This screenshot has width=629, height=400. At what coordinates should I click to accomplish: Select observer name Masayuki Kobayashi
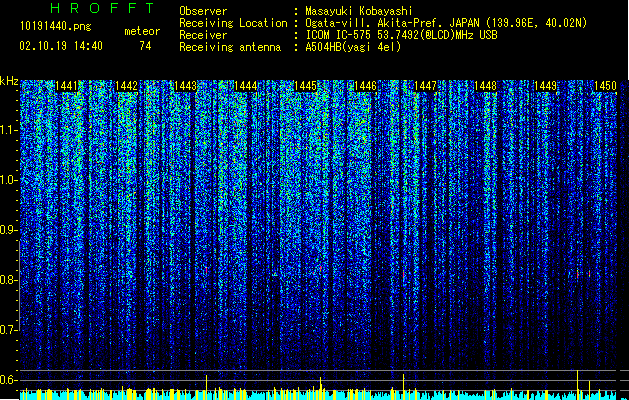click(x=359, y=11)
